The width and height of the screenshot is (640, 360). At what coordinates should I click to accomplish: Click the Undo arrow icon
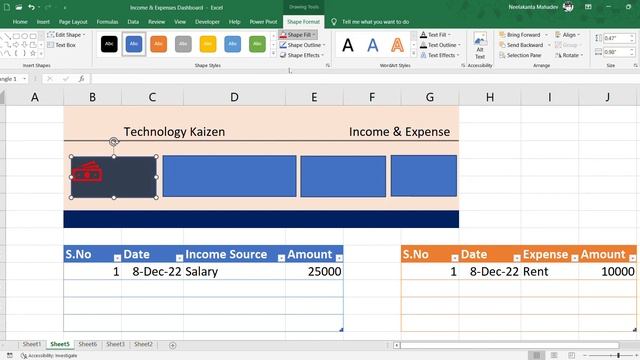click(31, 7)
